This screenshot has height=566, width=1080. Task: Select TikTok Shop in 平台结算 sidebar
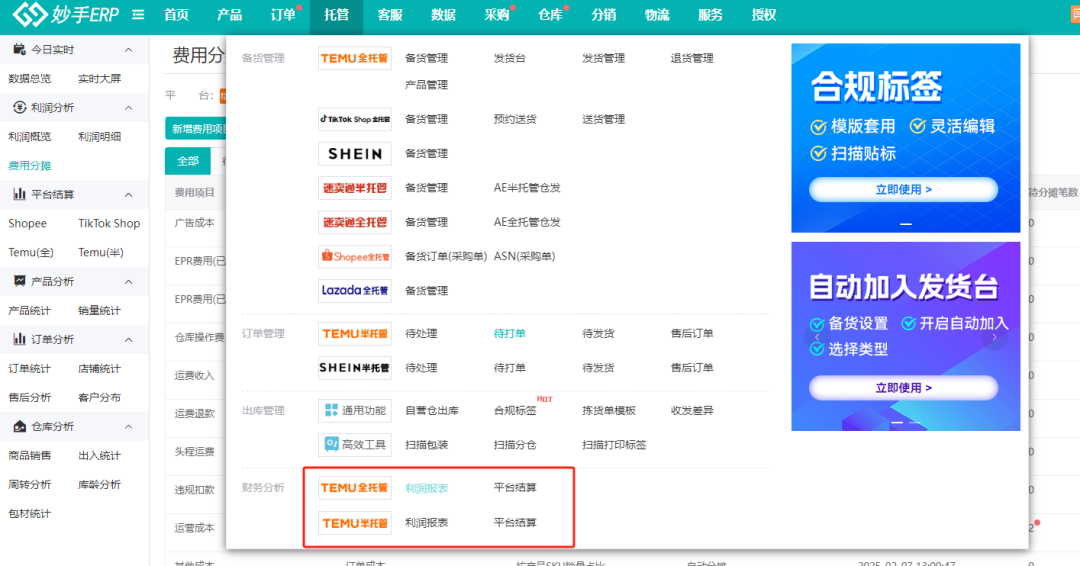click(109, 223)
